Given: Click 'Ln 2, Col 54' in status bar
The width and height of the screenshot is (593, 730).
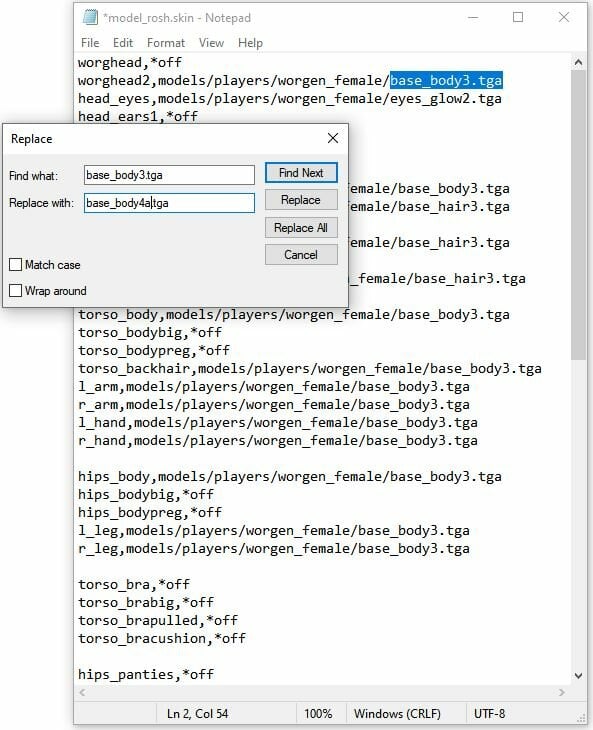Looking at the screenshot, I should pos(198,714).
